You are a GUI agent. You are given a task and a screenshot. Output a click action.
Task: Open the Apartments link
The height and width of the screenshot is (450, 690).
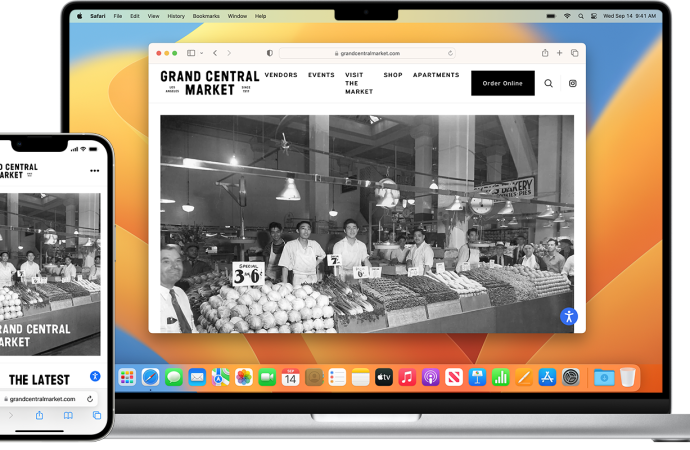(436, 75)
